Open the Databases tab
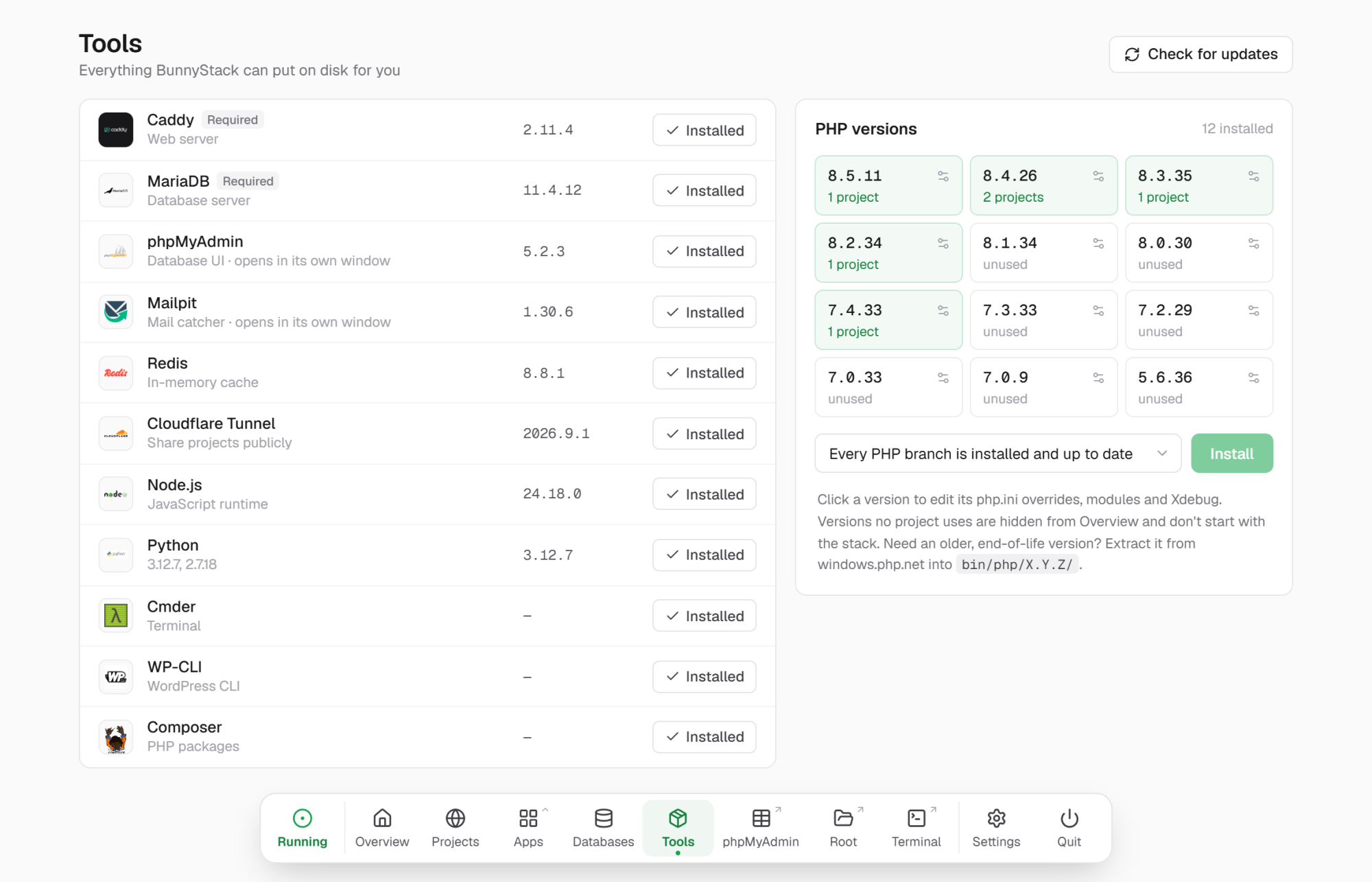The width and height of the screenshot is (1372, 882). coord(604,828)
